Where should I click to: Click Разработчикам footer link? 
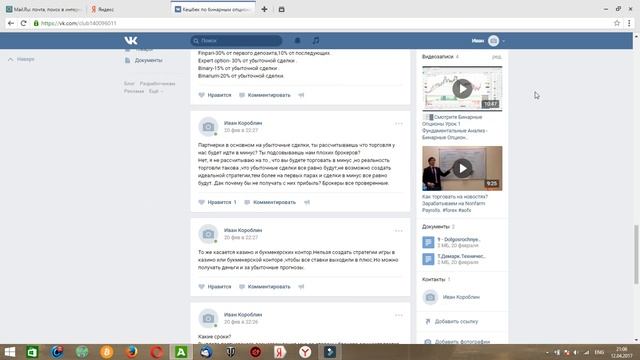click(157, 83)
